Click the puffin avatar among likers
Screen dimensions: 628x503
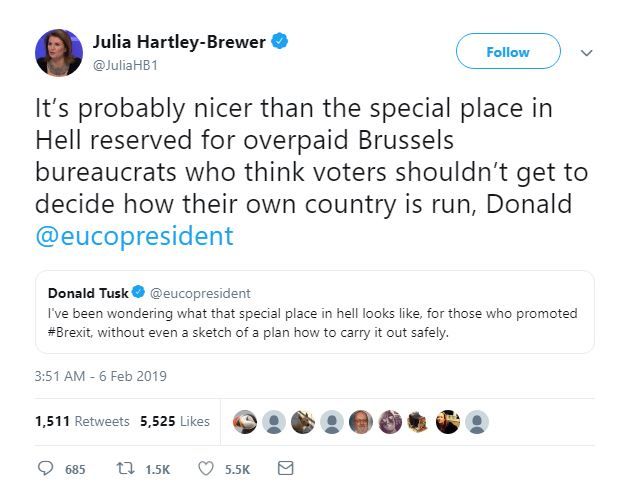point(245,422)
